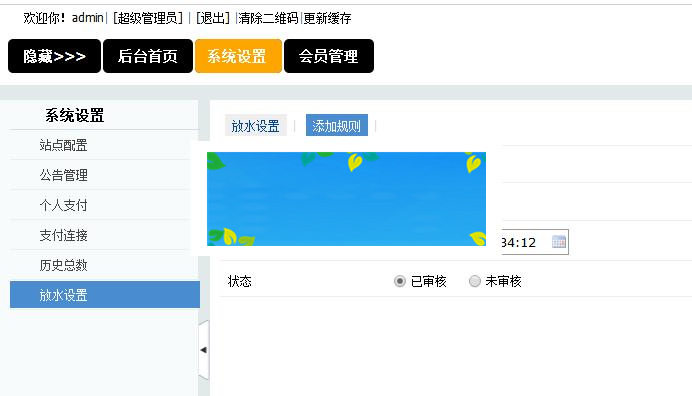Screen dimensions: 692x396
Task: Collapse the sidebar with the arrow handle
Action: [203, 350]
